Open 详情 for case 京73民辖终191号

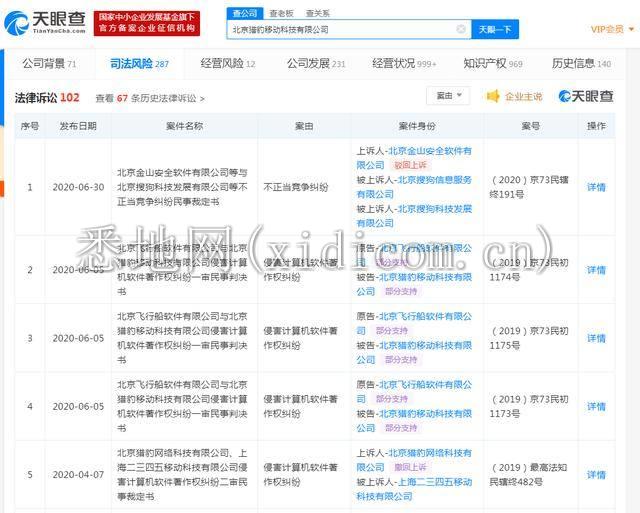[596, 187]
